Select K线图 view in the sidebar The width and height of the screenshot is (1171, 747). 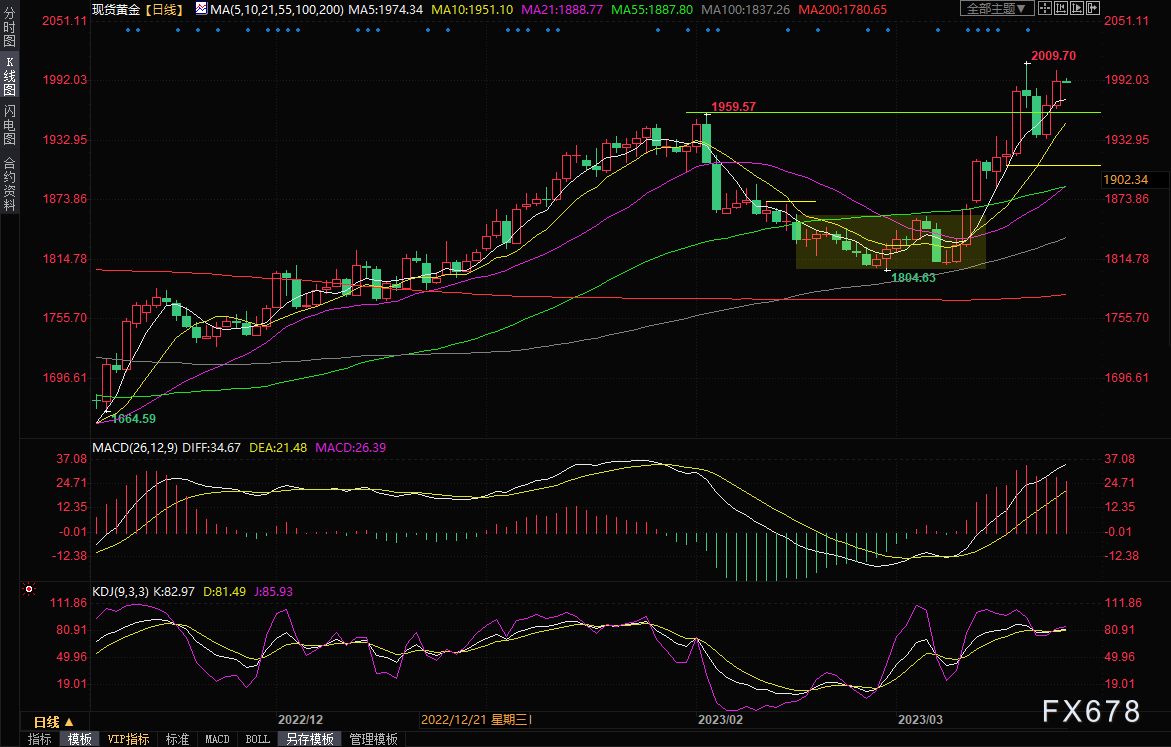10,76
